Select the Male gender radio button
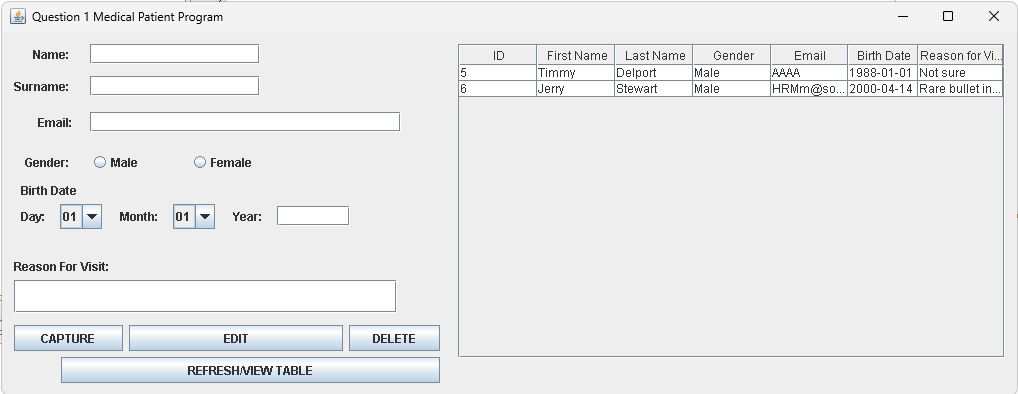The image size is (1018, 394). (x=100, y=162)
